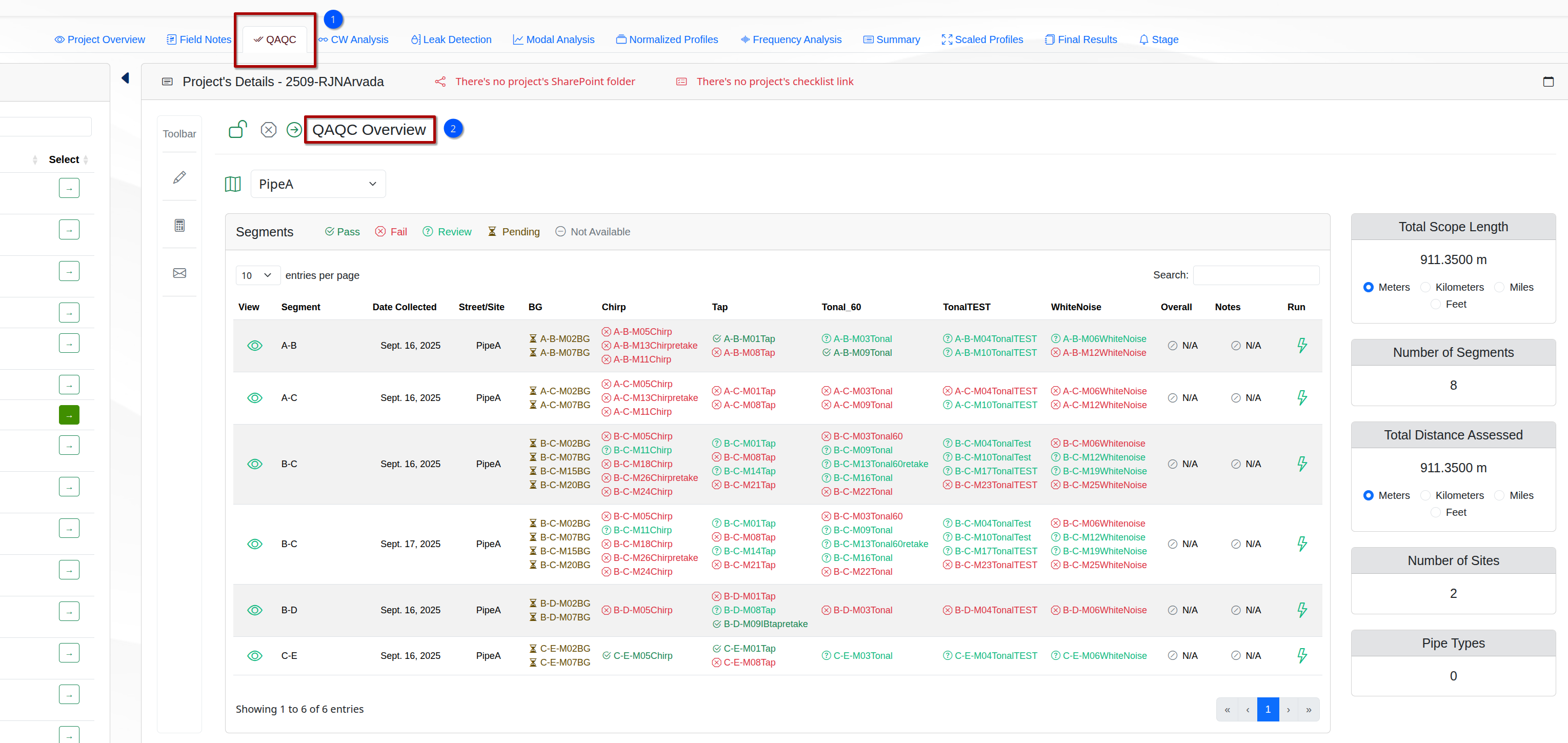Click the envelope mail icon in Toolbar
1568x743 pixels.
coord(179,273)
